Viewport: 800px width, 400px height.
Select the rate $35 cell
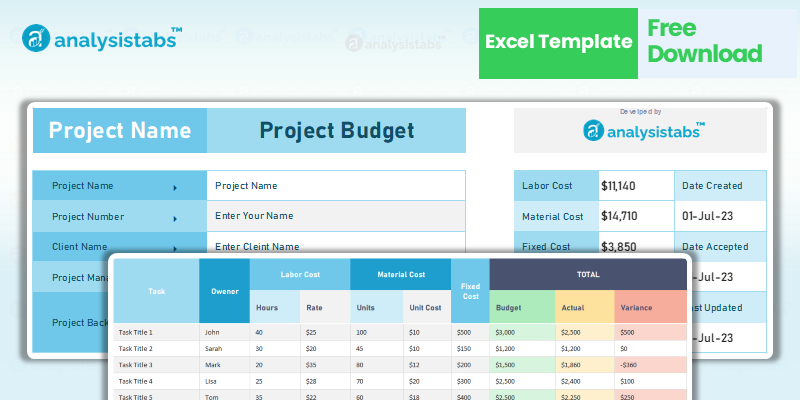click(325, 365)
